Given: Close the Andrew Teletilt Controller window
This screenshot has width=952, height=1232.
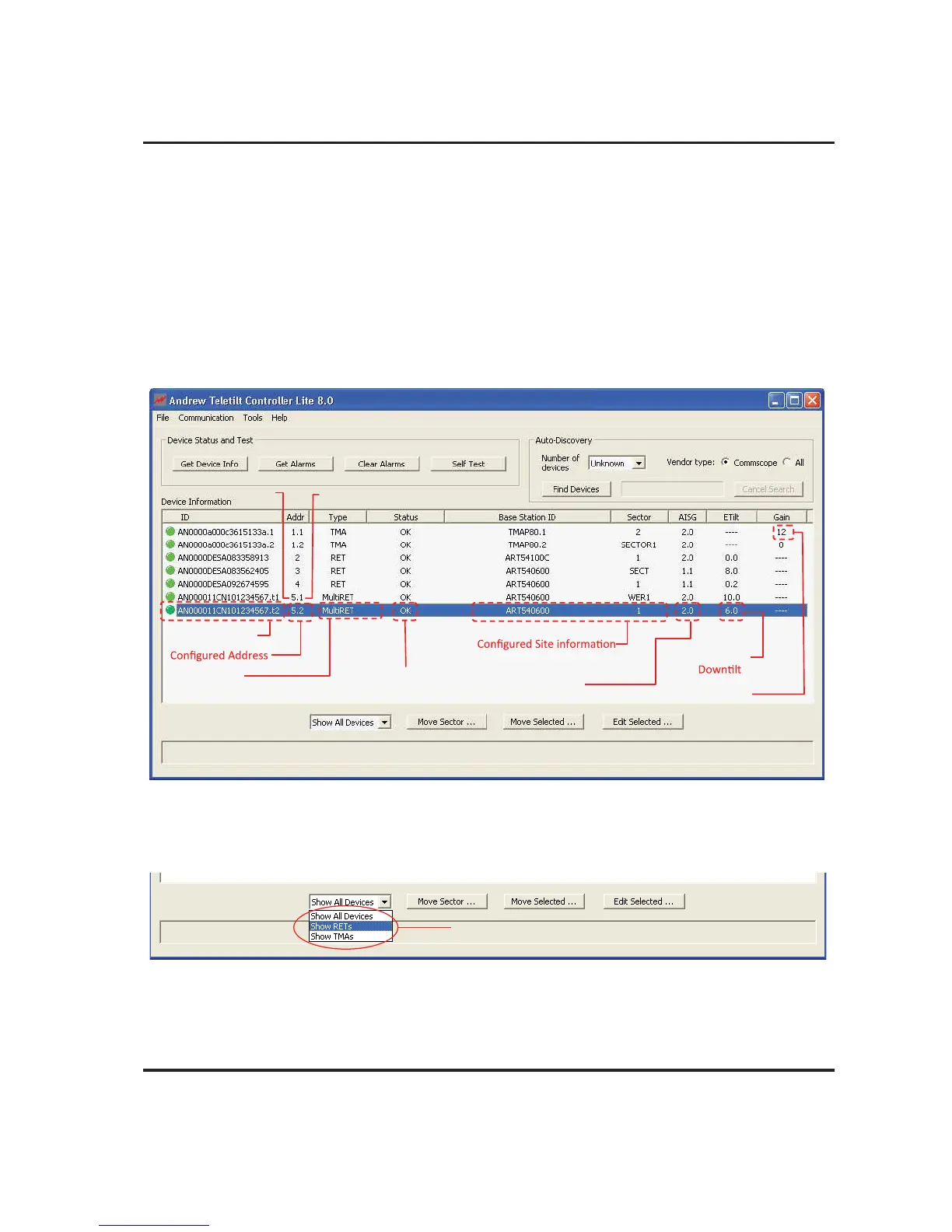Looking at the screenshot, I should (x=812, y=401).
